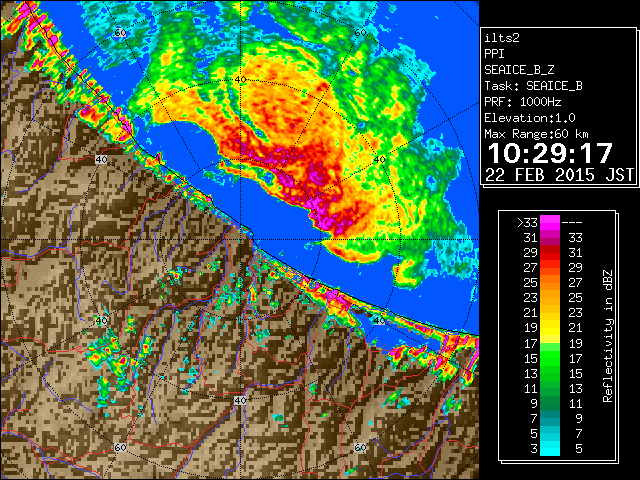Screen dimensions: 640x480
Task: Click the date '22 FEB 2015 JST'
Action: [559, 175]
